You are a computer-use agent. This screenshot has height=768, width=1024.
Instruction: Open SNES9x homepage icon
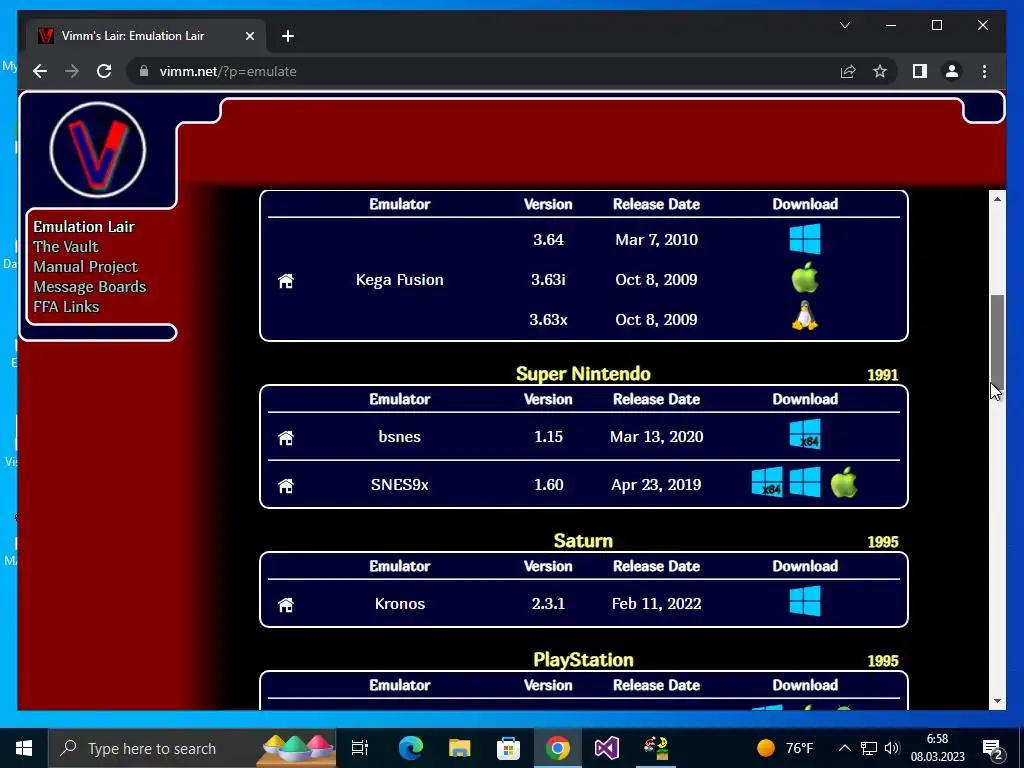(x=286, y=486)
